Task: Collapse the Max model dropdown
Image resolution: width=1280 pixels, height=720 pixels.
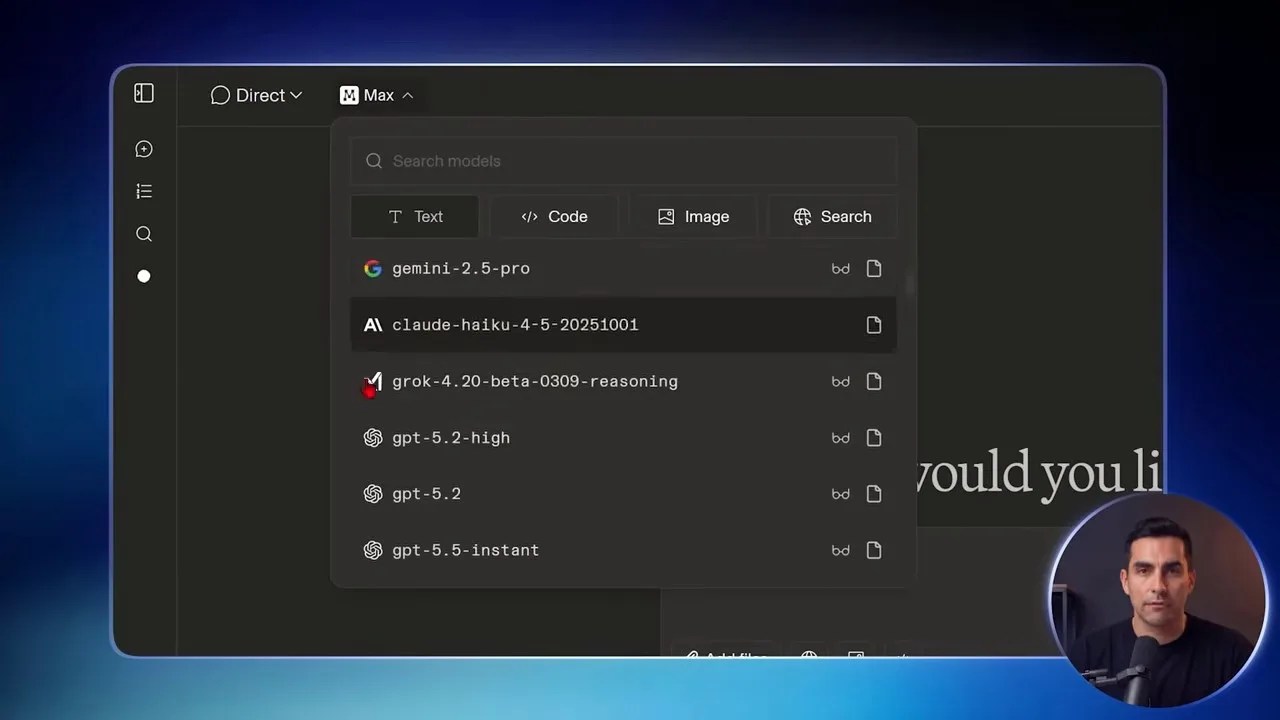Action: click(x=377, y=95)
